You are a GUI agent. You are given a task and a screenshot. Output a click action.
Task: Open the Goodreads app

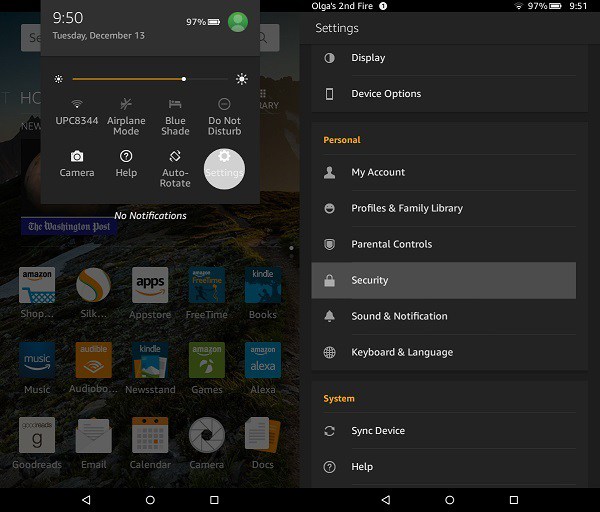(x=37, y=443)
